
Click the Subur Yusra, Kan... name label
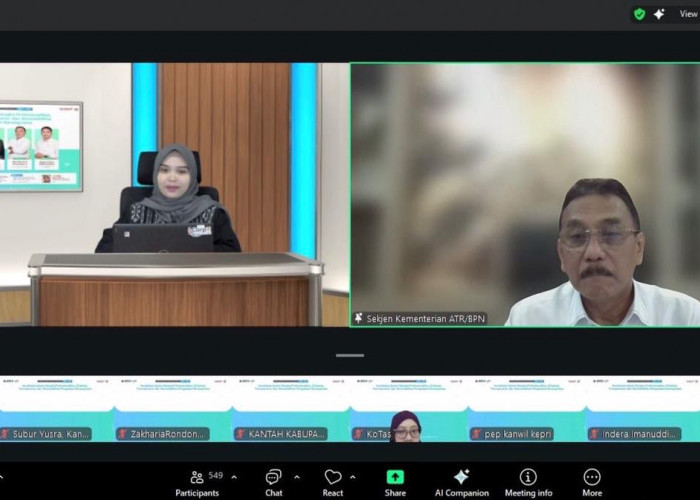point(51,434)
